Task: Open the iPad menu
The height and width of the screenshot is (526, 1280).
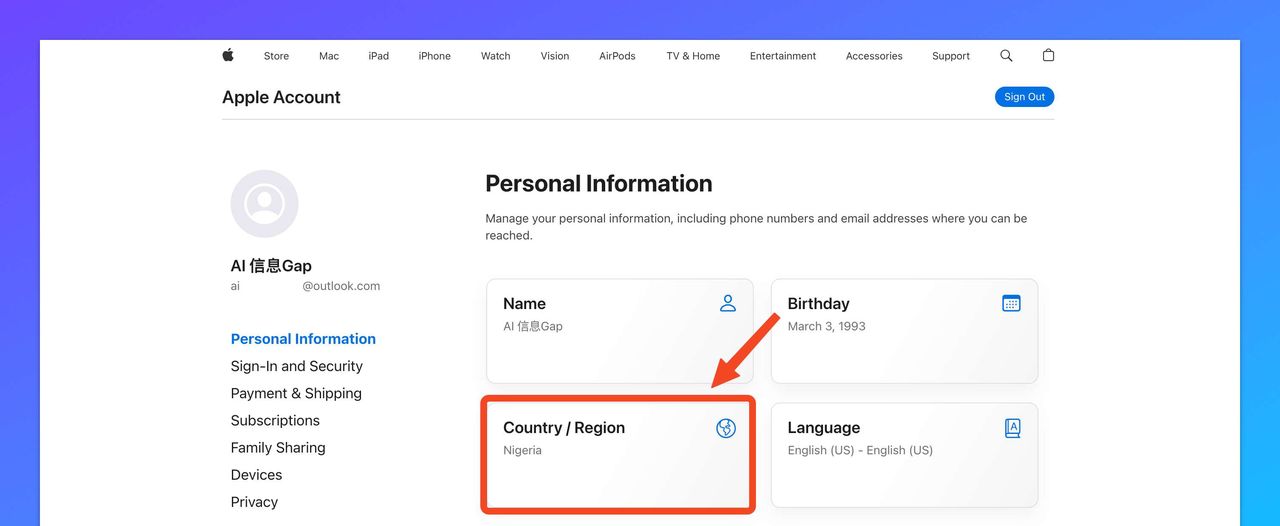Action: pos(378,56)
